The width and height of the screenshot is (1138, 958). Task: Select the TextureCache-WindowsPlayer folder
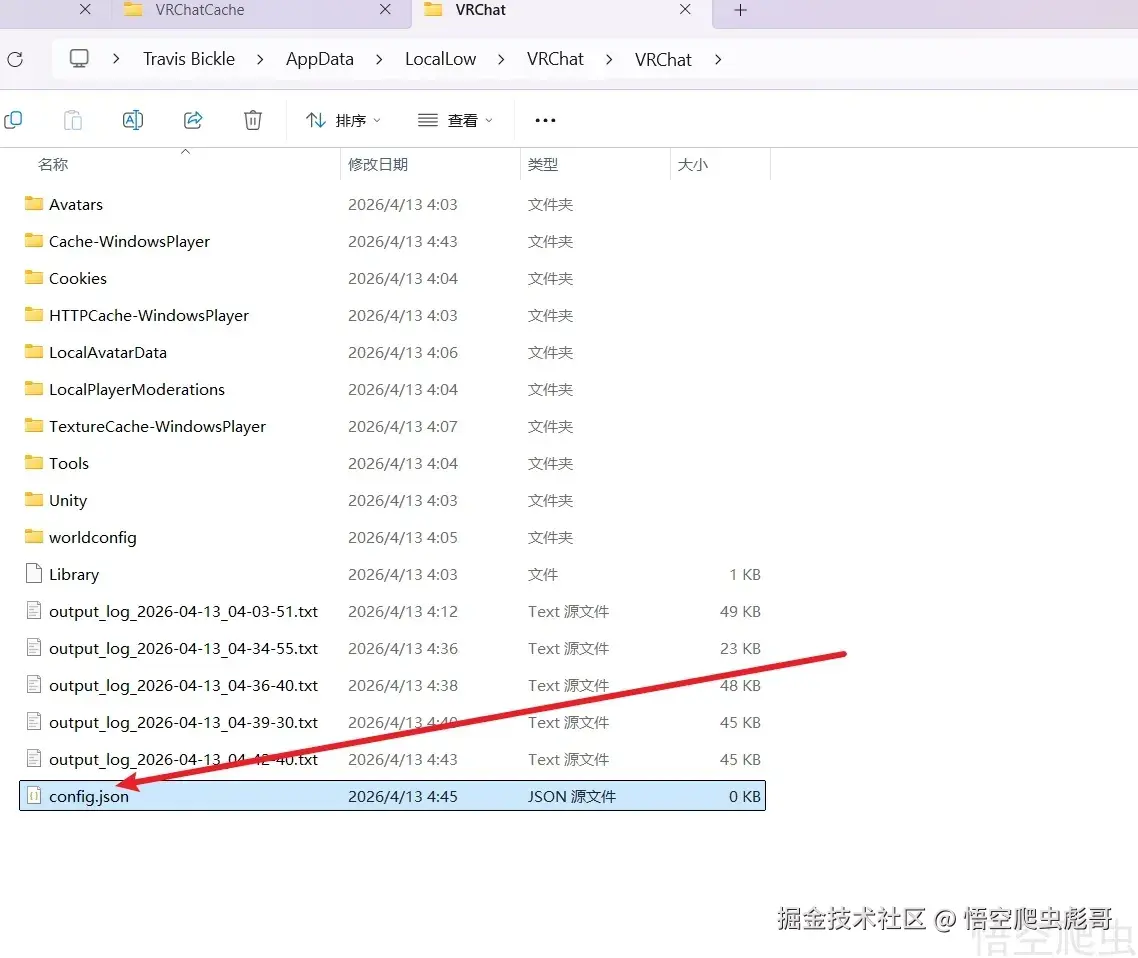coord(392,427)
